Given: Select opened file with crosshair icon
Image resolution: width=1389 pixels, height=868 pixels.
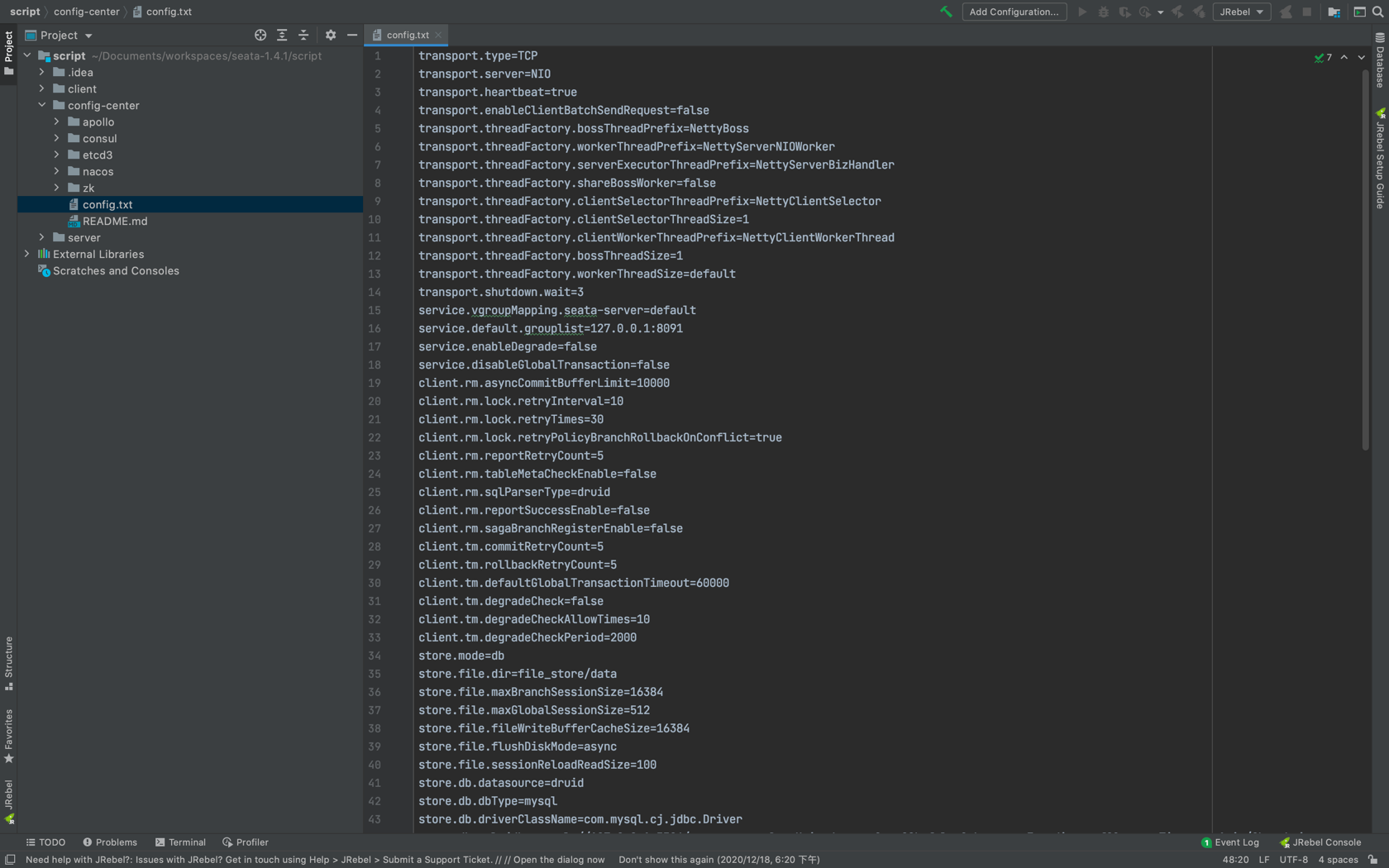Looking at the screenshot, I should [260, 35].
